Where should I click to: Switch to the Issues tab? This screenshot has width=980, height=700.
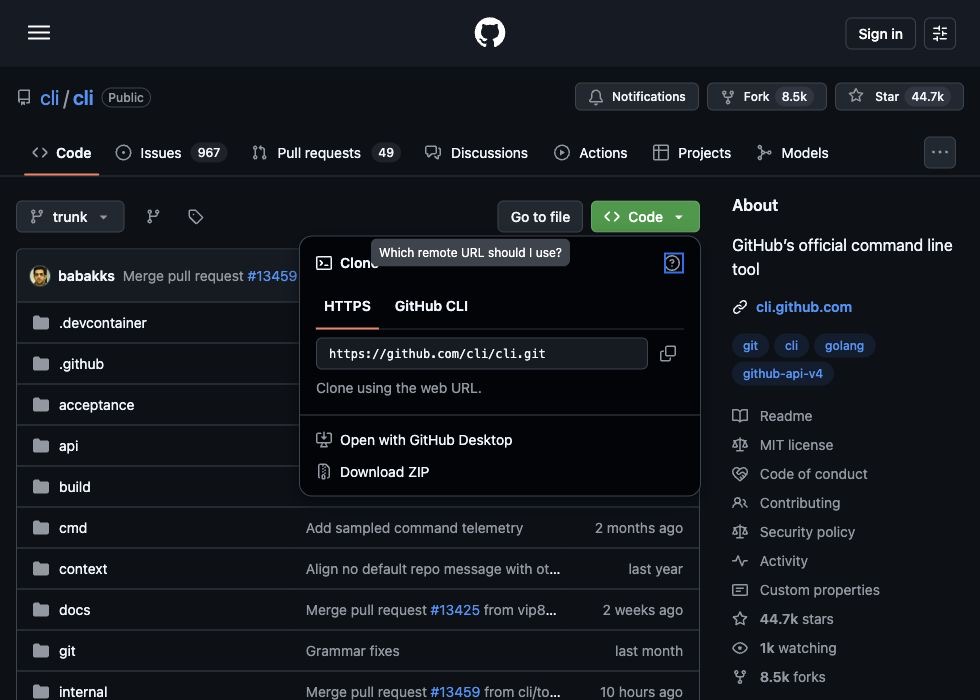coord(171,153)
